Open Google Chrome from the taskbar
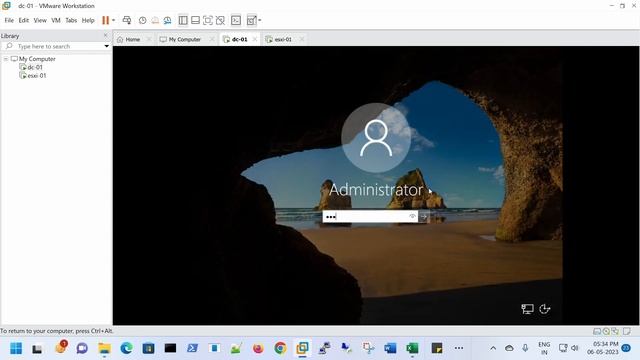Screen dimensions: 640x360 click(280, 348)
